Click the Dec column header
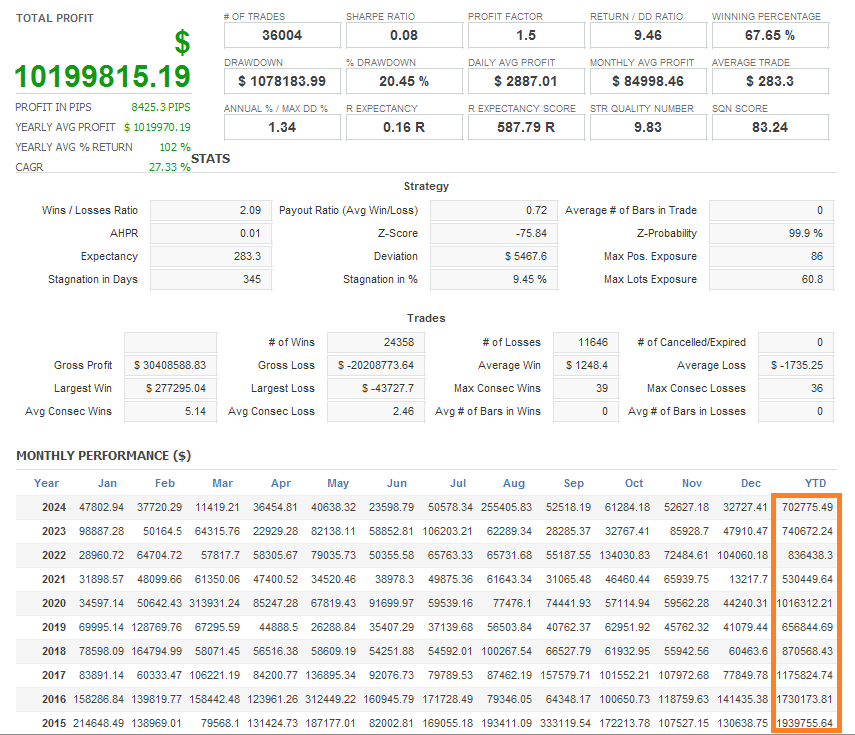Viewport: 855px width, 735px height. (x=751, y=483)
